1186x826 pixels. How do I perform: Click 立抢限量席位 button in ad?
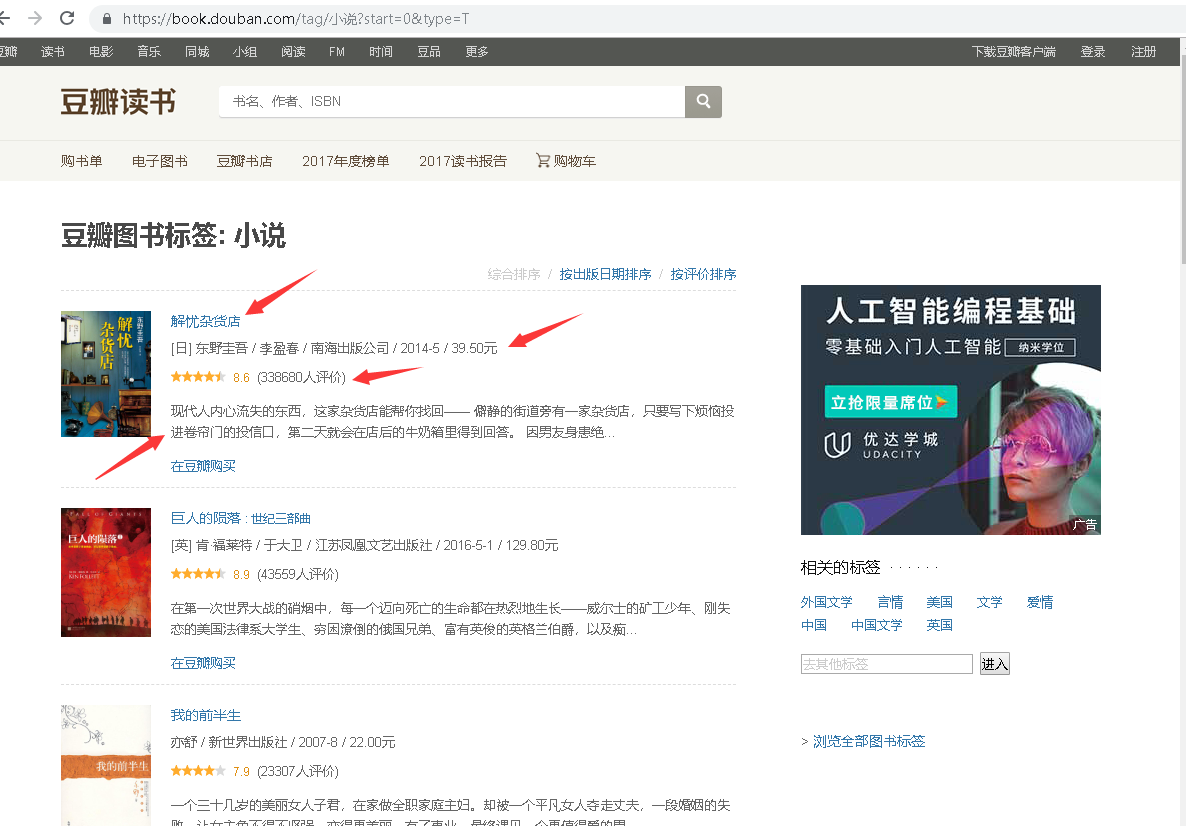890,402
